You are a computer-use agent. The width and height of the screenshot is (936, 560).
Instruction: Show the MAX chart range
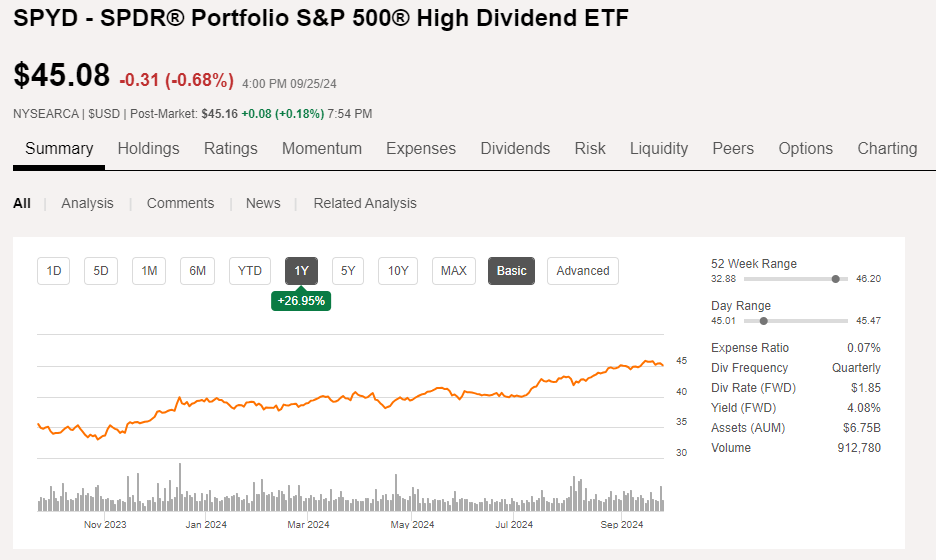coord(454,271)
